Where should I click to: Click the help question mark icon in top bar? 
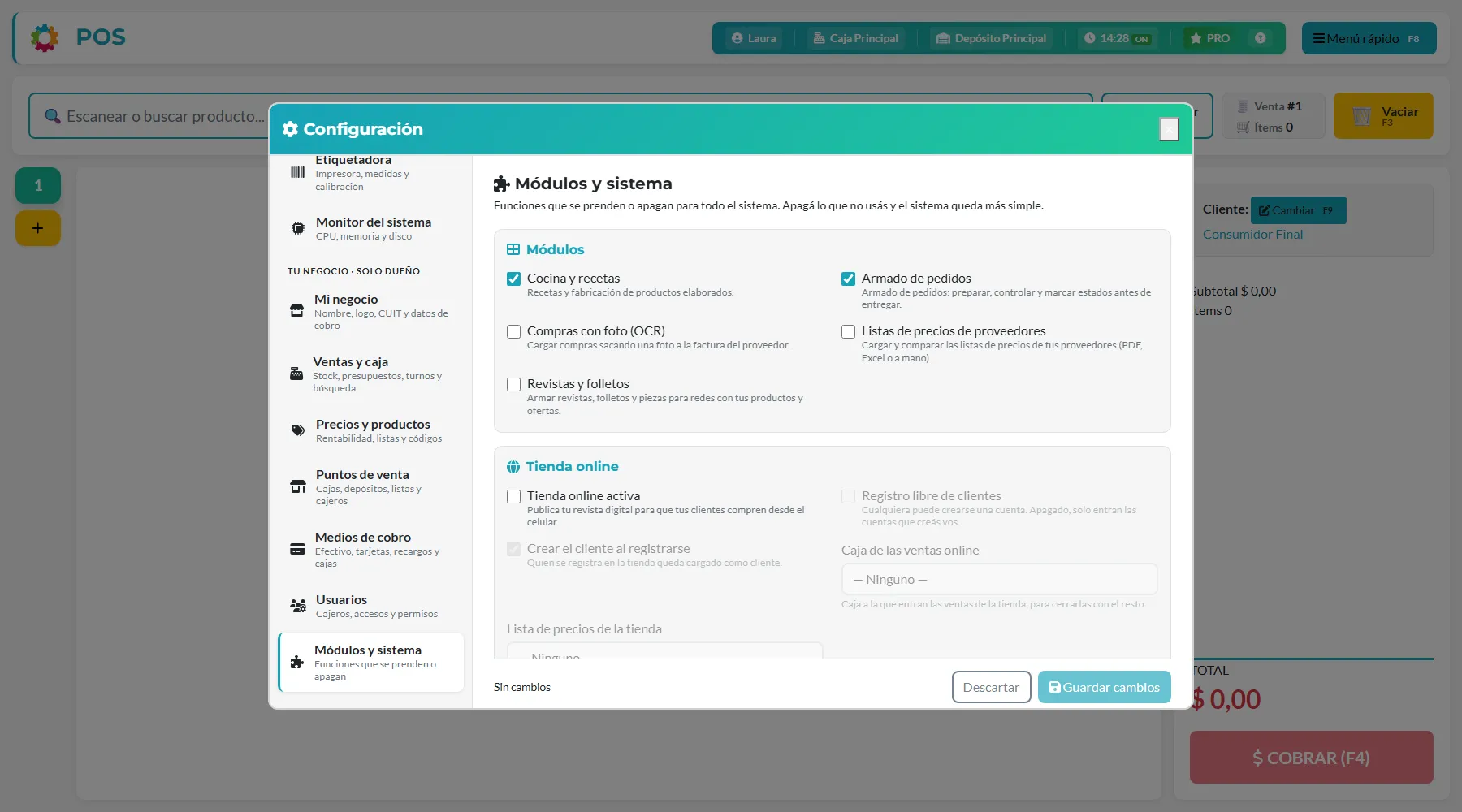pos(1260,38)
